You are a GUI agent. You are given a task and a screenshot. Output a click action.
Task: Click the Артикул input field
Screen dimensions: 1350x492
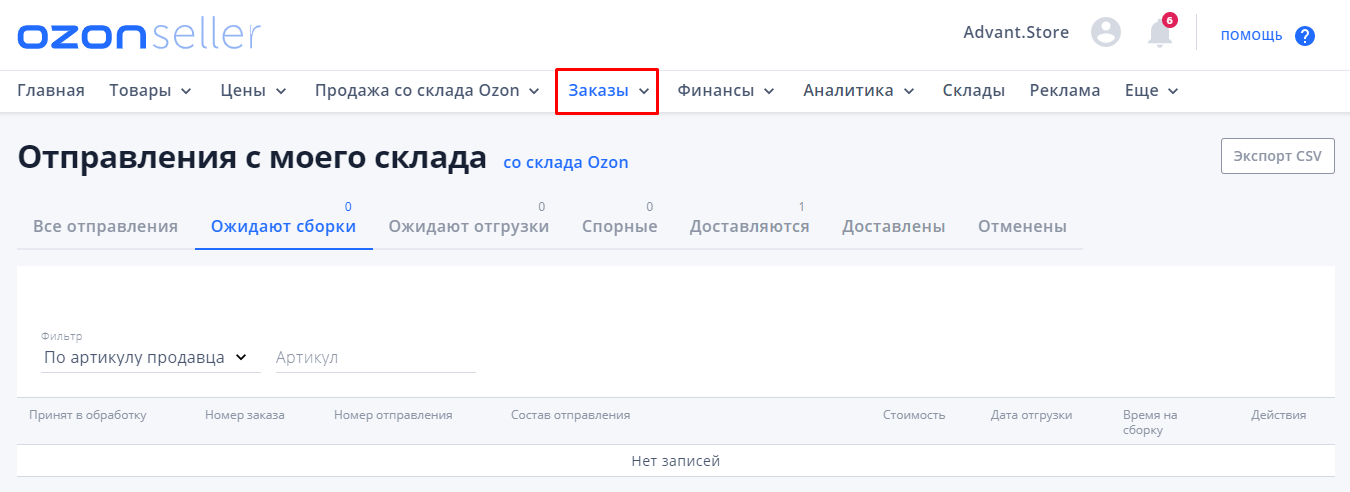pos(376,358)
